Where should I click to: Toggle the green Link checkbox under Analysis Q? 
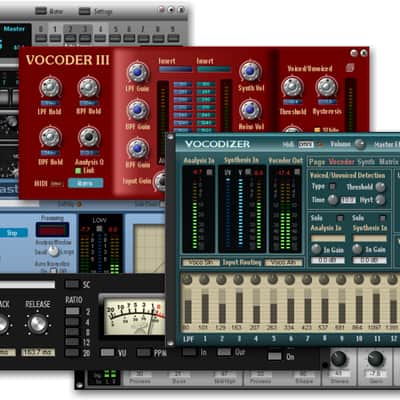click(x=78, y=171)
